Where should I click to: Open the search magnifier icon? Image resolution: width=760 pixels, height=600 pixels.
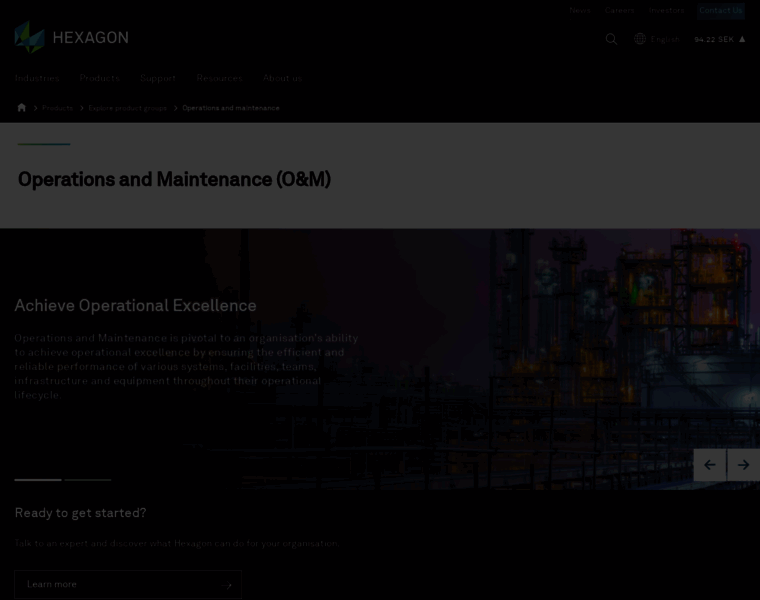point(611,39)
